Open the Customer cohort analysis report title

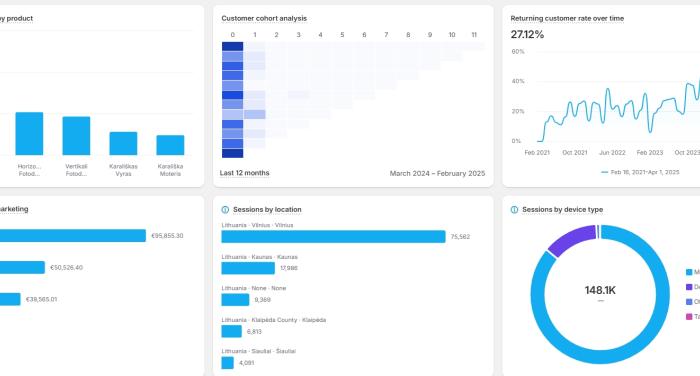(264, 18)
